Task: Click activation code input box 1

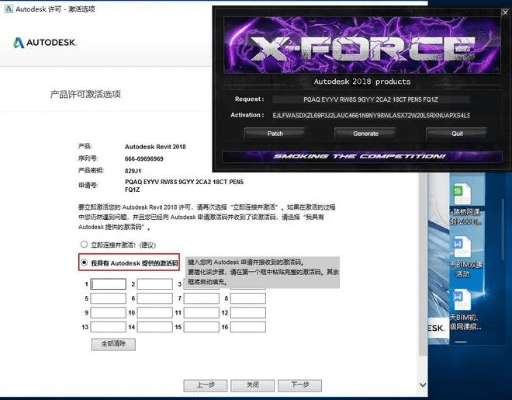Action: pos(108,284)
